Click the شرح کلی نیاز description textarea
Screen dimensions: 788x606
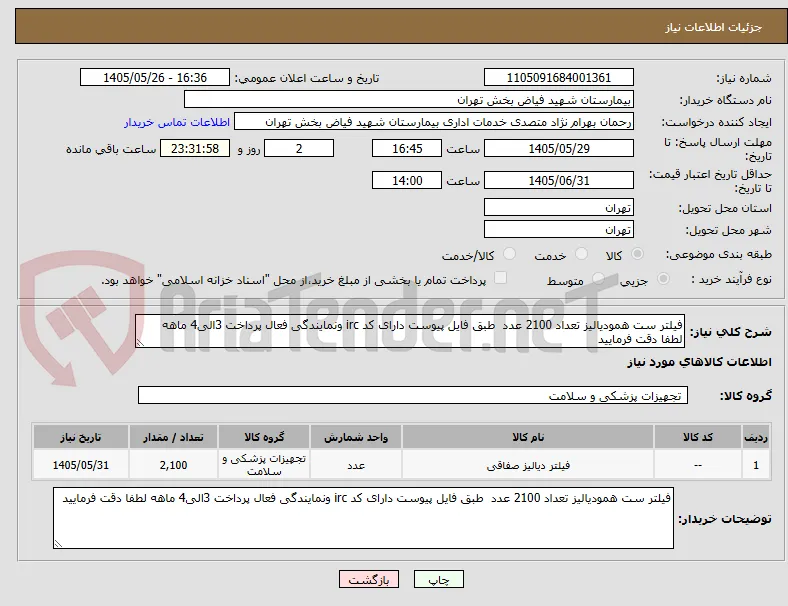tap(410, 331)
